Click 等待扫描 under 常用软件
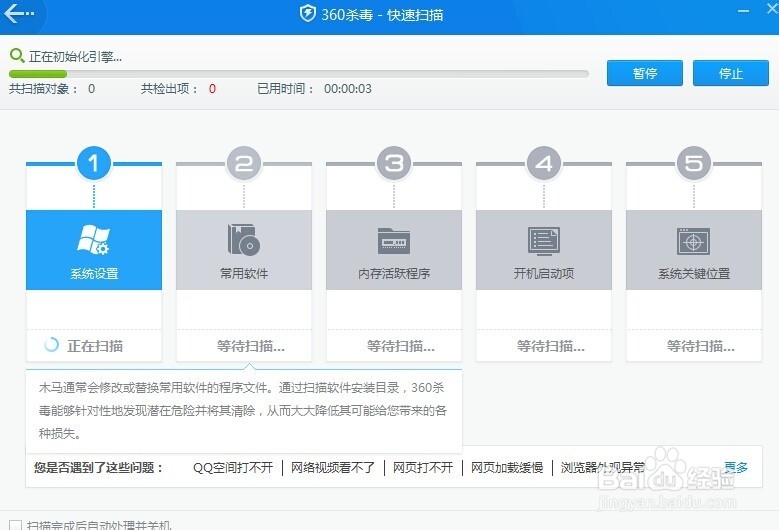The height and width of the screenshot is (530, 779). 251,346
